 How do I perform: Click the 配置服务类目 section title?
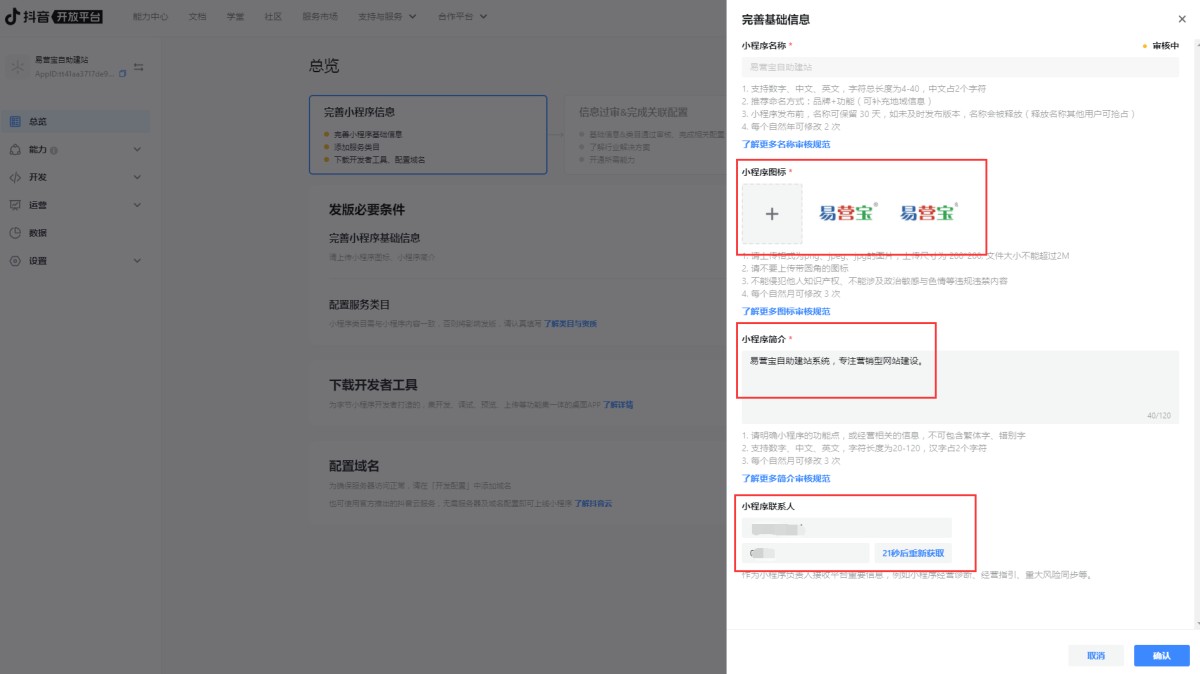pyautogui.click(x=360, y=304)
